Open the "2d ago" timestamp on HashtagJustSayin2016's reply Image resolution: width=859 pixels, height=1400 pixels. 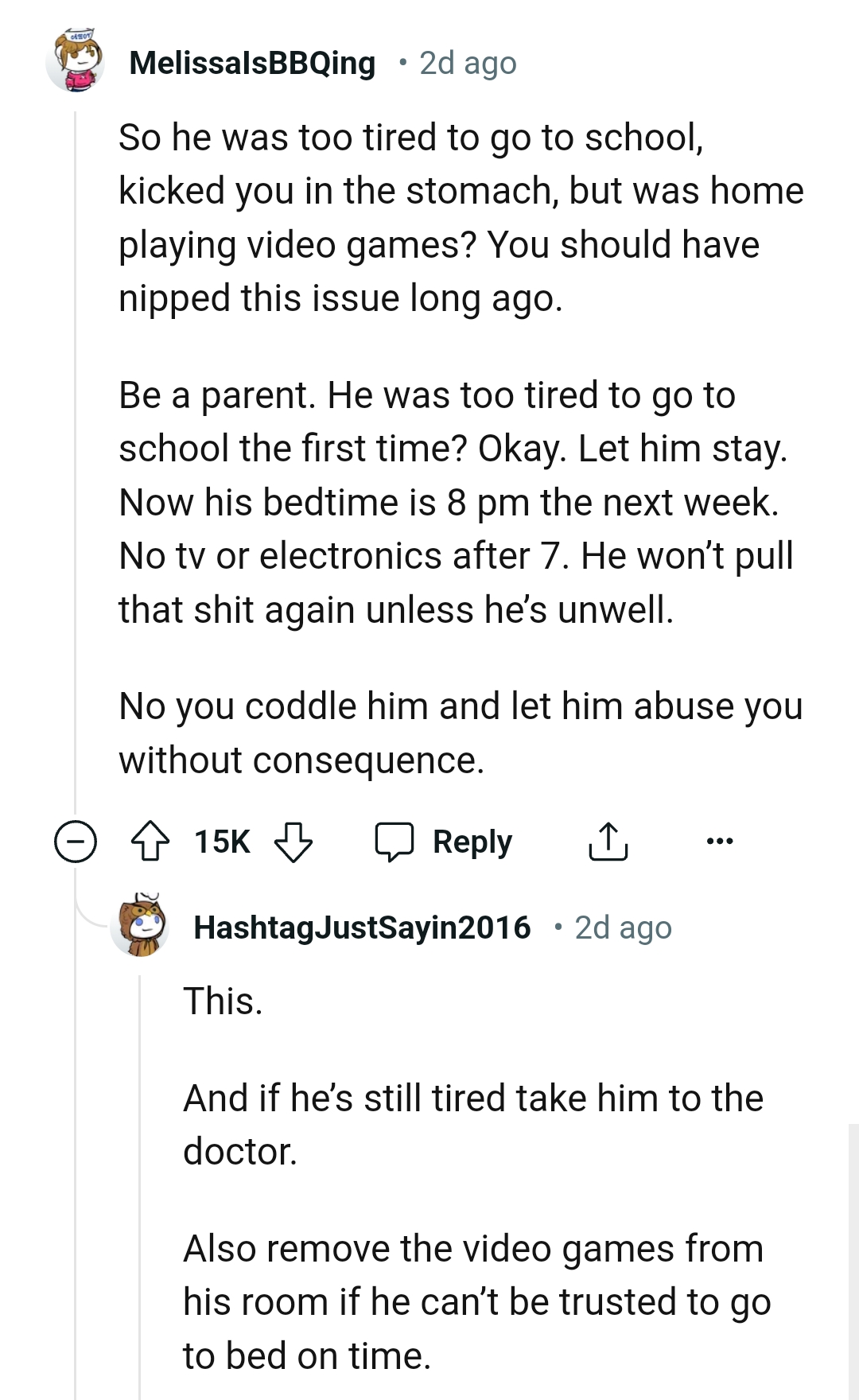click(x=623, y=927)
